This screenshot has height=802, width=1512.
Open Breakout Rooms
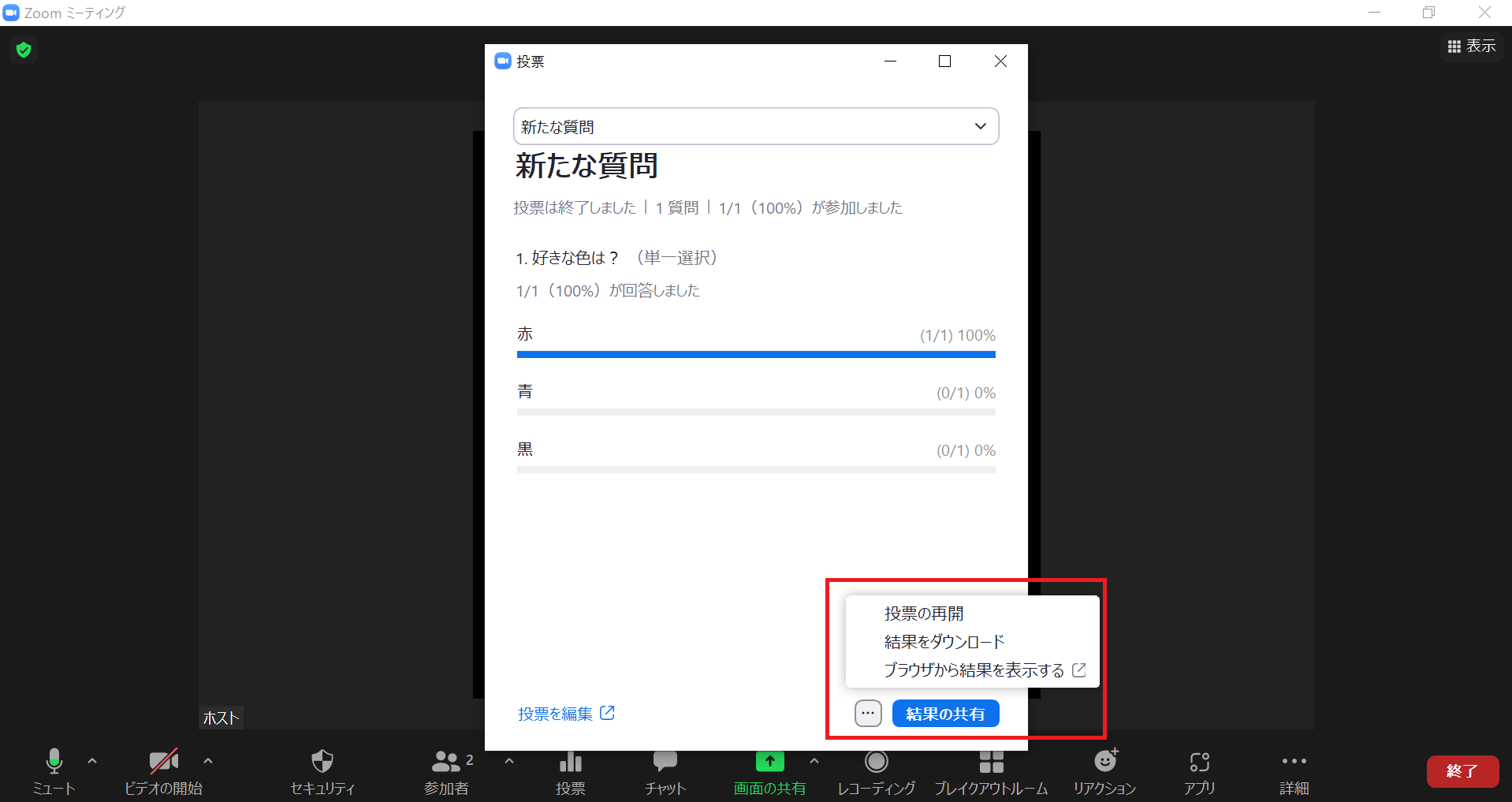[x=991, y=770]
